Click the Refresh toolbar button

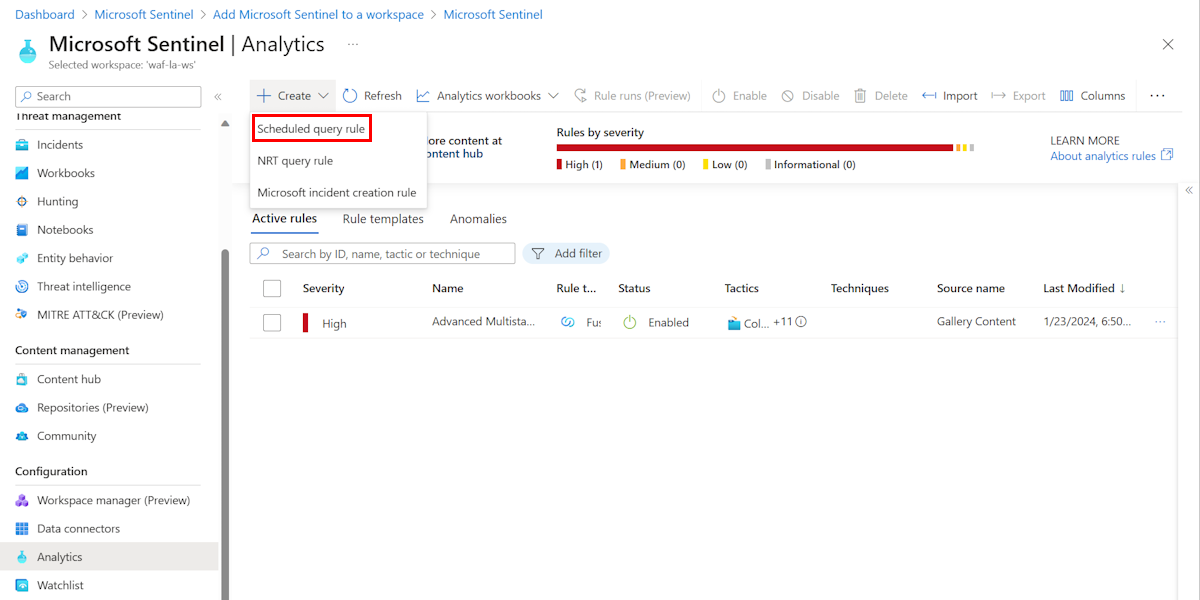click(372, 96)
